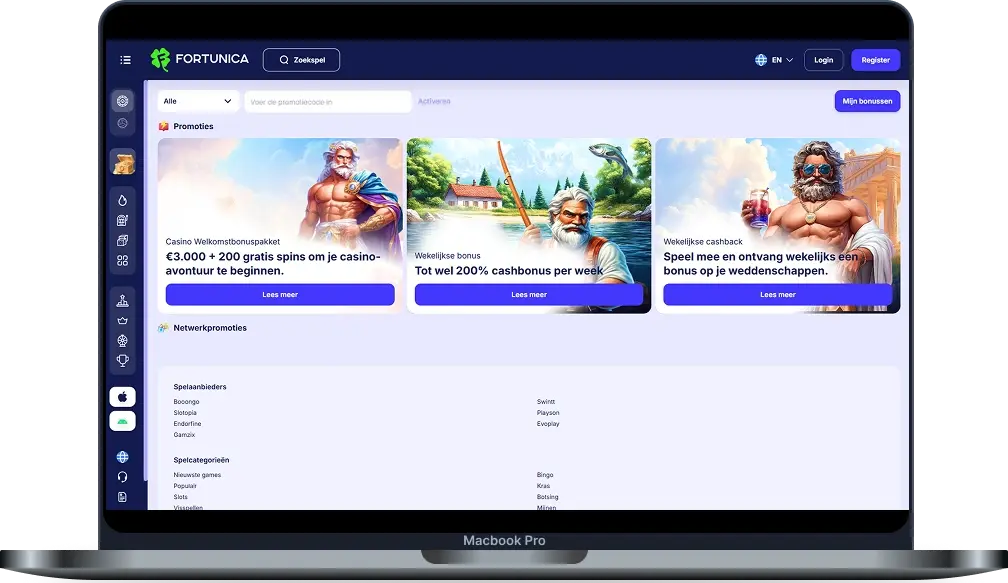
Task: Open support via the headset icon
Action: 122,477
